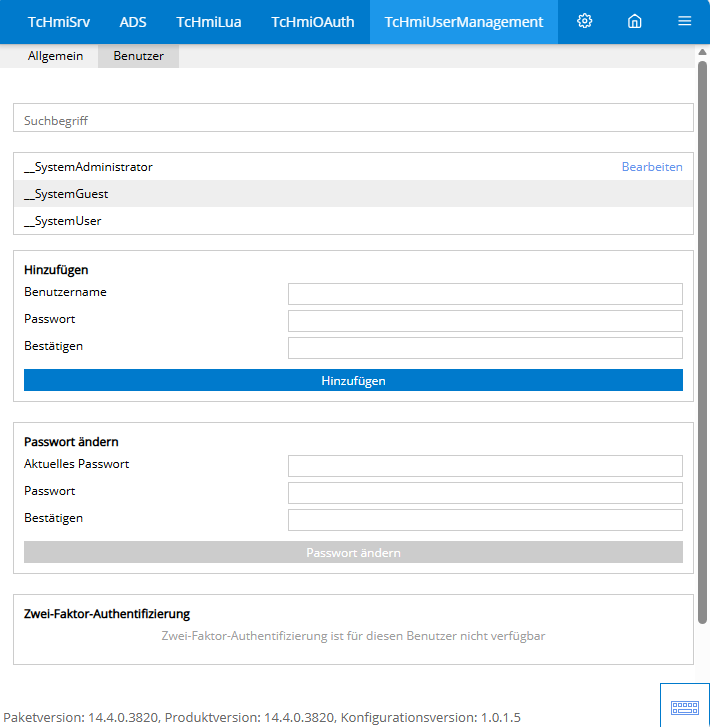Select the __SystemGuest user entry

pos(66,194)
